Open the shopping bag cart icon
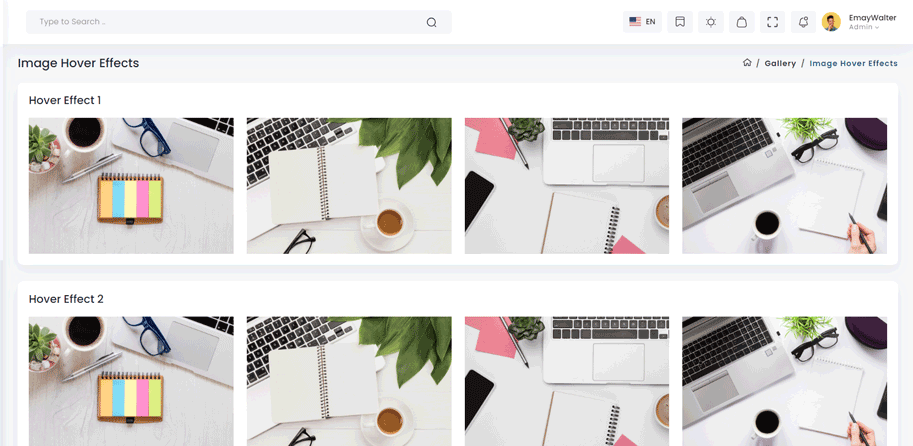This screenshot has width=913, height=446. 742,22
